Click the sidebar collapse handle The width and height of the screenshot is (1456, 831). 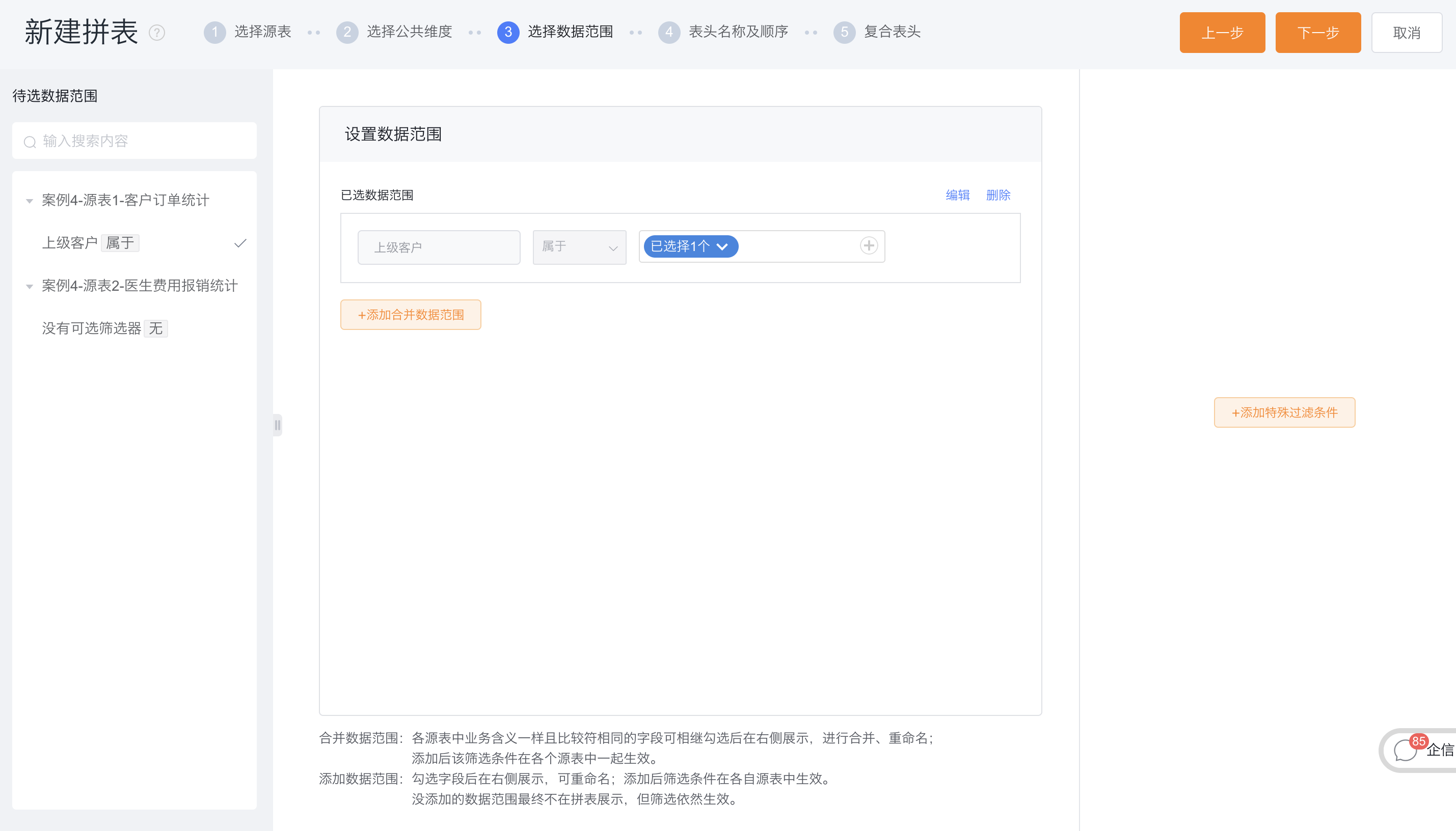click(x=278, y=425)
